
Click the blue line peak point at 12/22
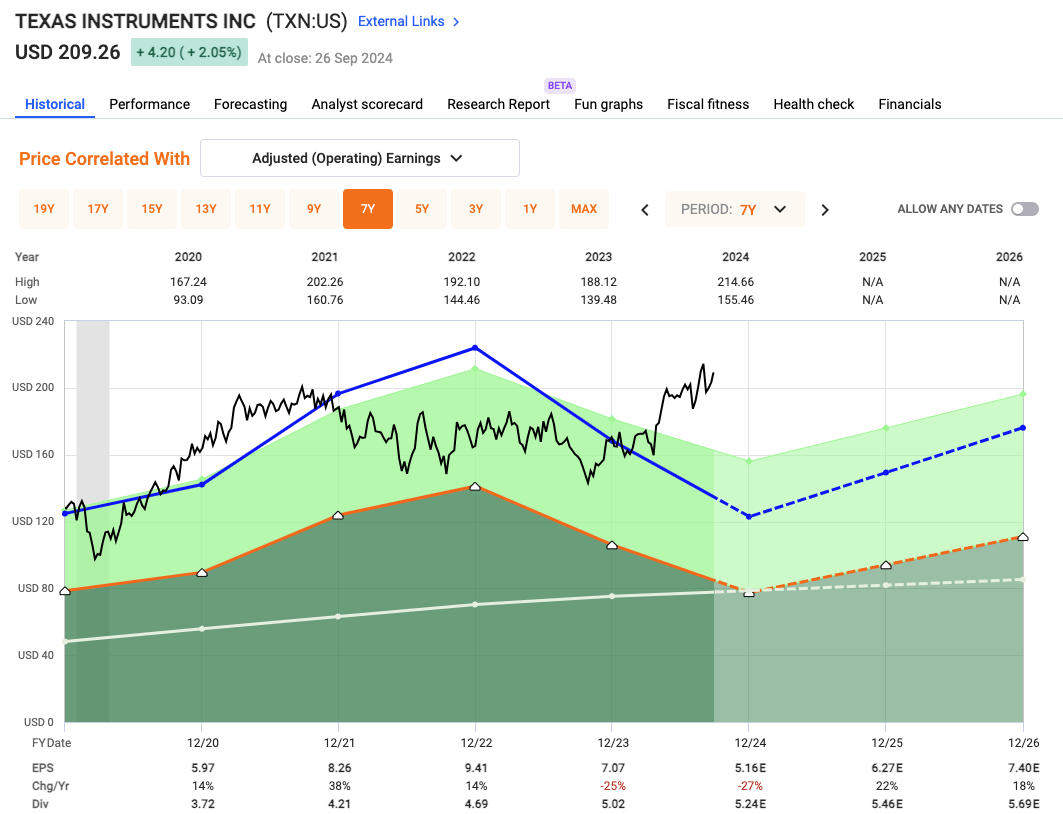tap(475, 348)
